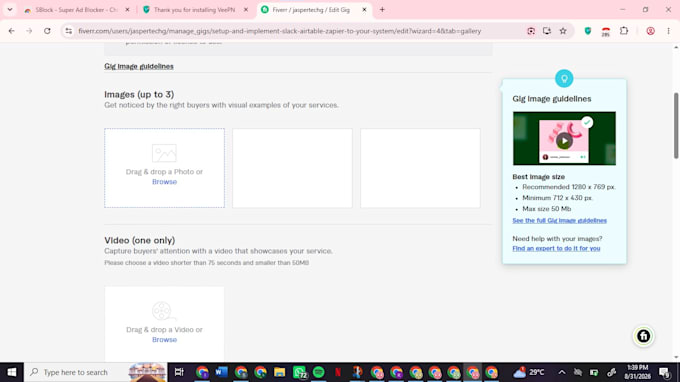Image resolution: width=680 pixels, height=382 pixels.
Task: Open the Extensions puzzle icon
Action: tap(624, 31)
